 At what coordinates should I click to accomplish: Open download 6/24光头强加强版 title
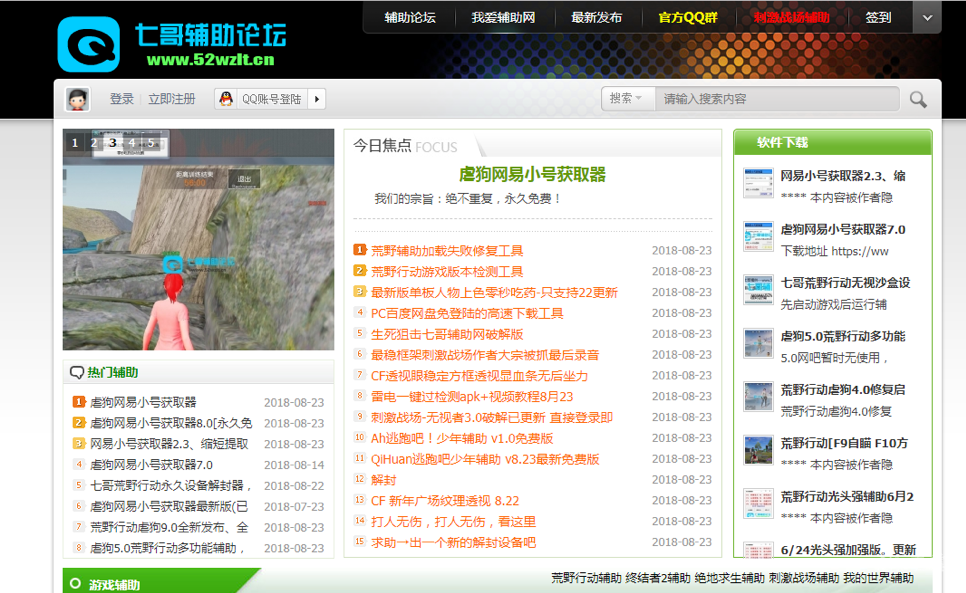(848, 549)
